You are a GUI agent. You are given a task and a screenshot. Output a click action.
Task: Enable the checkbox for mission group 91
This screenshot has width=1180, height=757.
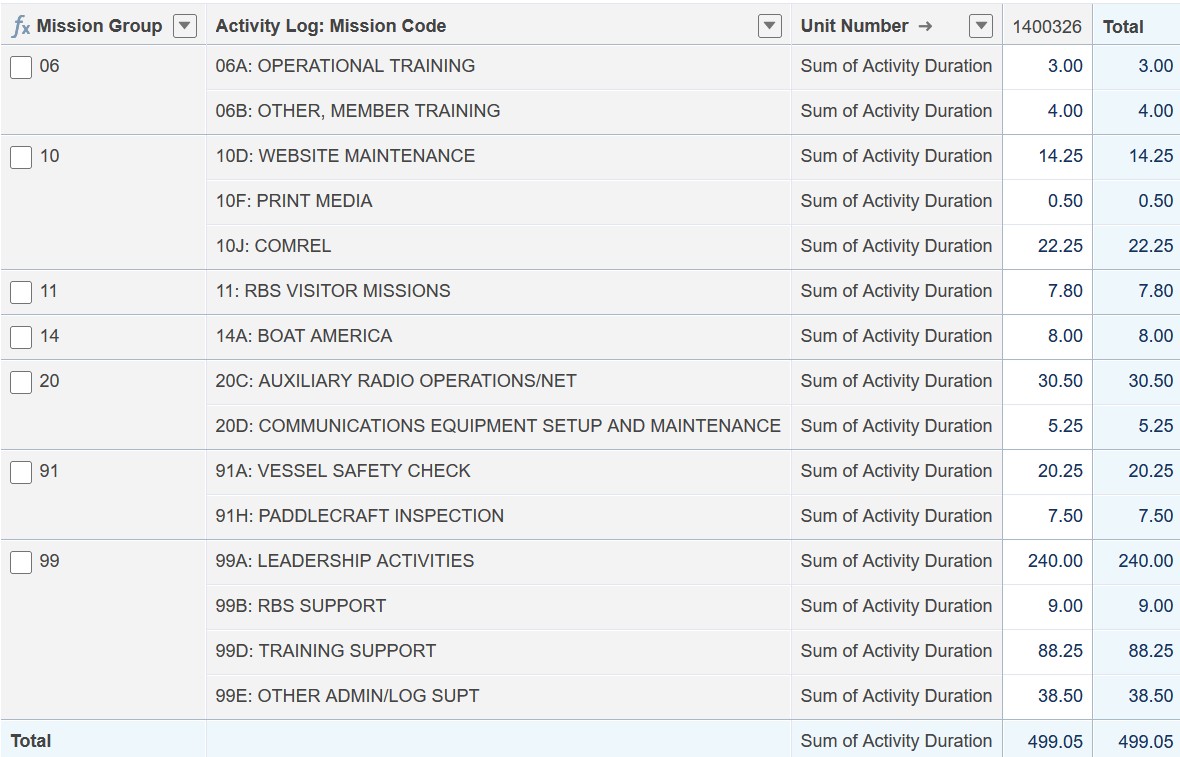pyautogui.click(x=21, y=472)
